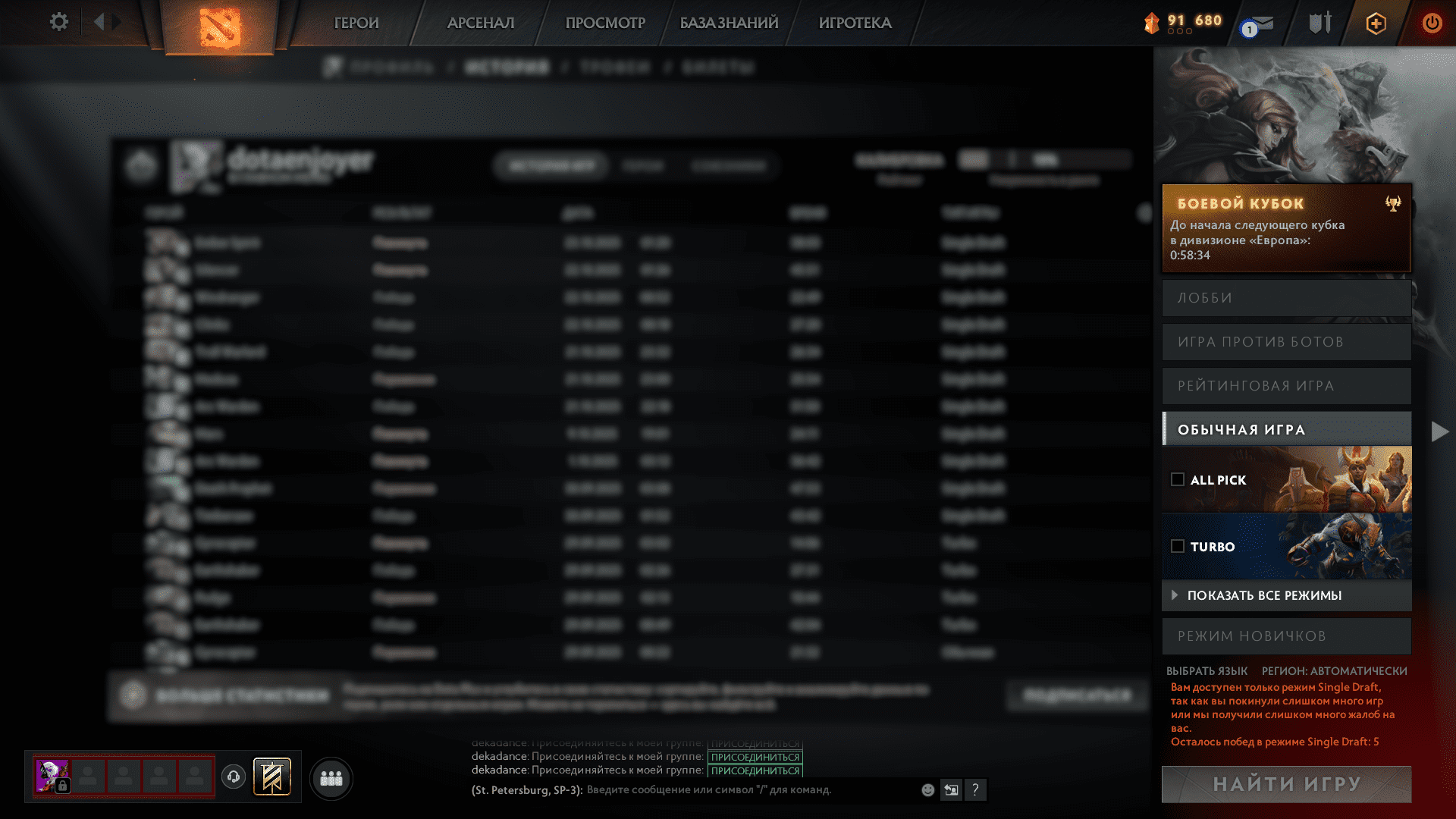Click the Dota Plus hexagon icon
Image resolution: width=1456 pixels, height=819 pixels.
(x=1376, y=24)
